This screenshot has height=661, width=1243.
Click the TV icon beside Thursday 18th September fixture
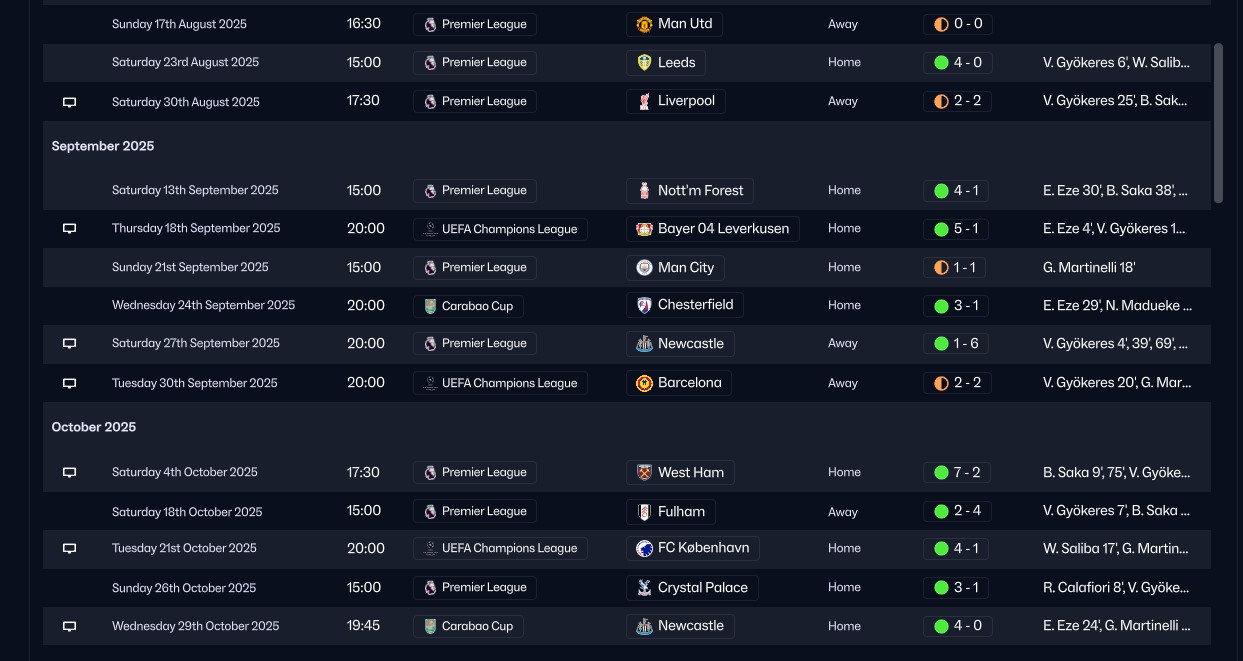70,229
